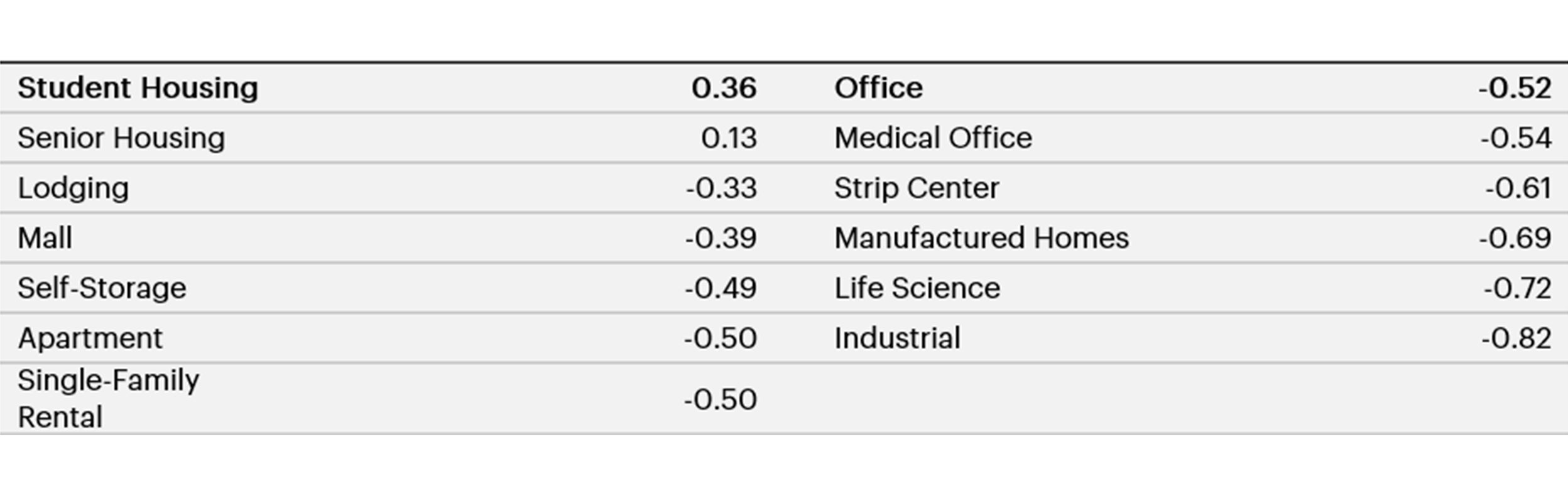Select the -0.49 Self-Storage value
This screenshot has height=493, width=1568.
[x=721, y=288]
